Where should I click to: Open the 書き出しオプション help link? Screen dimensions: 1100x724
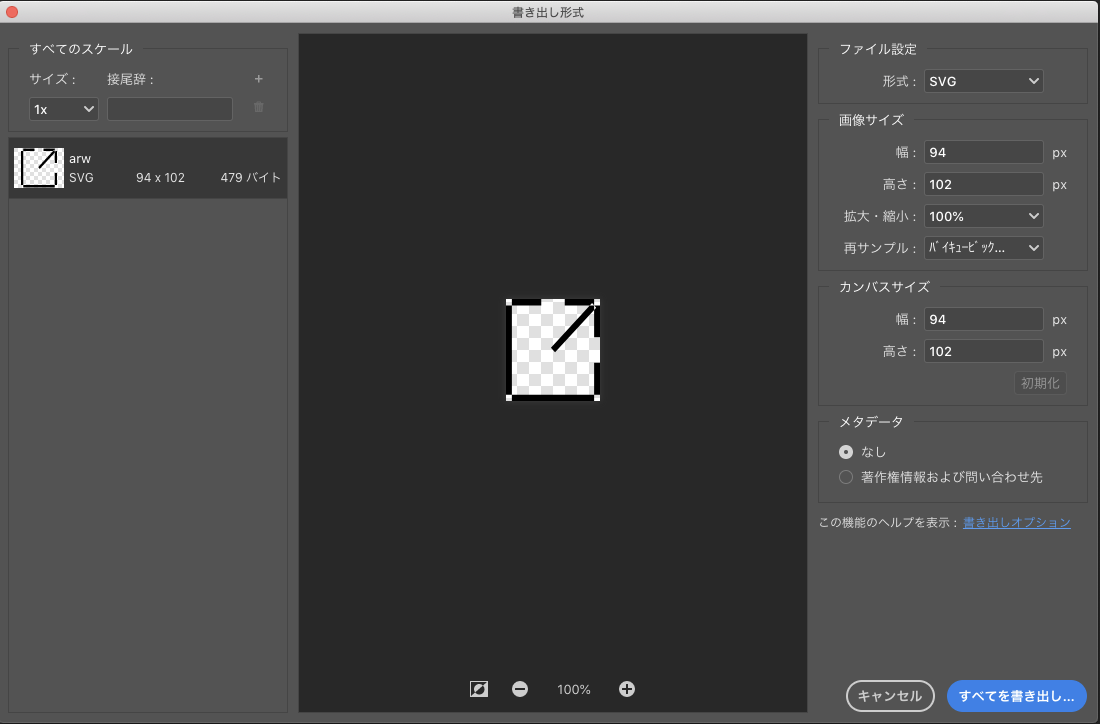[1016, 522]
